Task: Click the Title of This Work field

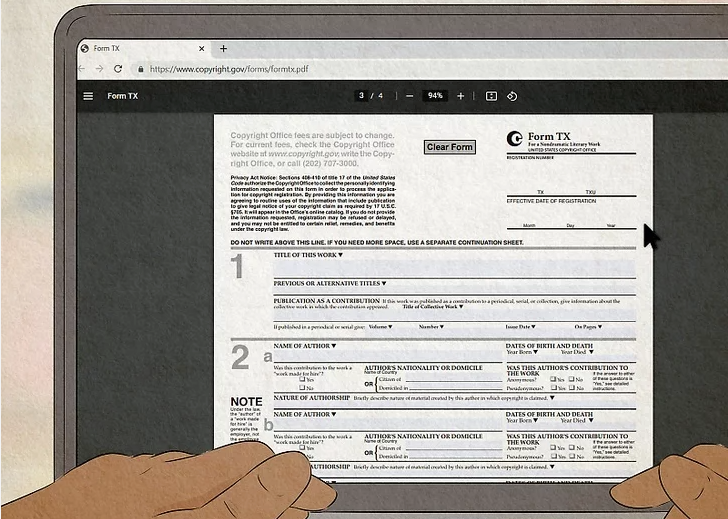Action: [x=454, y=268]
